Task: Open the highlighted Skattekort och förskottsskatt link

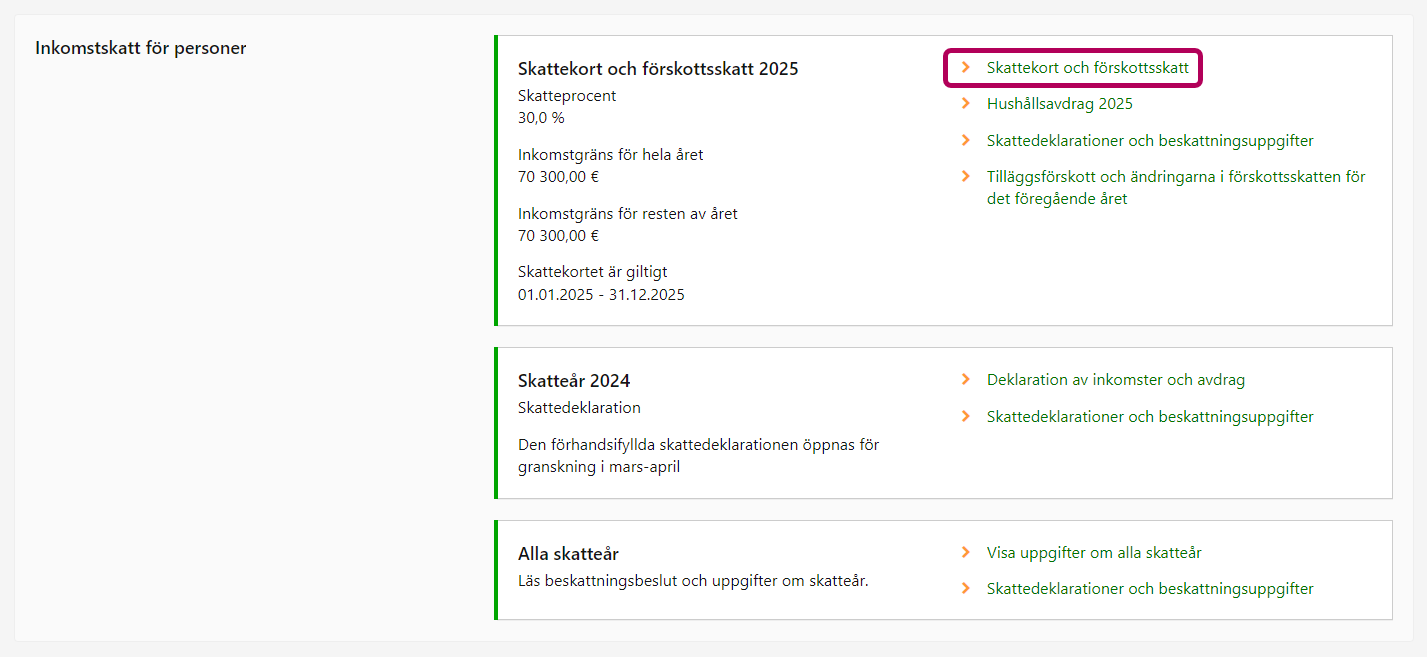Action: [x=1087, y=68]
